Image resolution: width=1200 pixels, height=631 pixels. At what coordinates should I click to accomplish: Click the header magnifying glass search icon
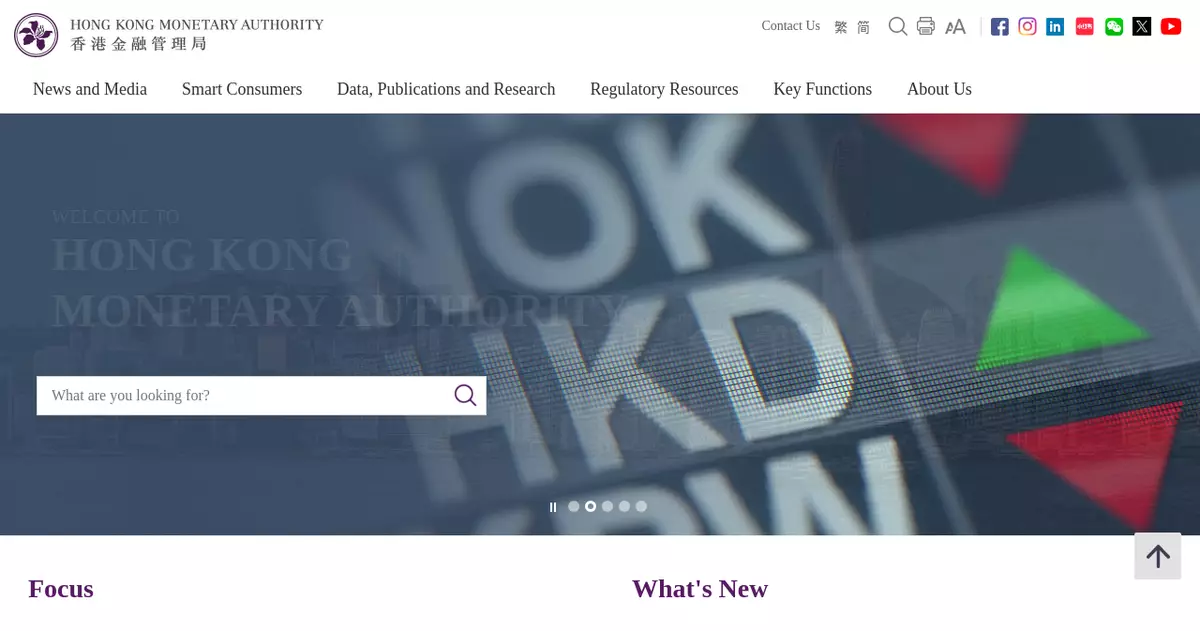coord(898,27)
